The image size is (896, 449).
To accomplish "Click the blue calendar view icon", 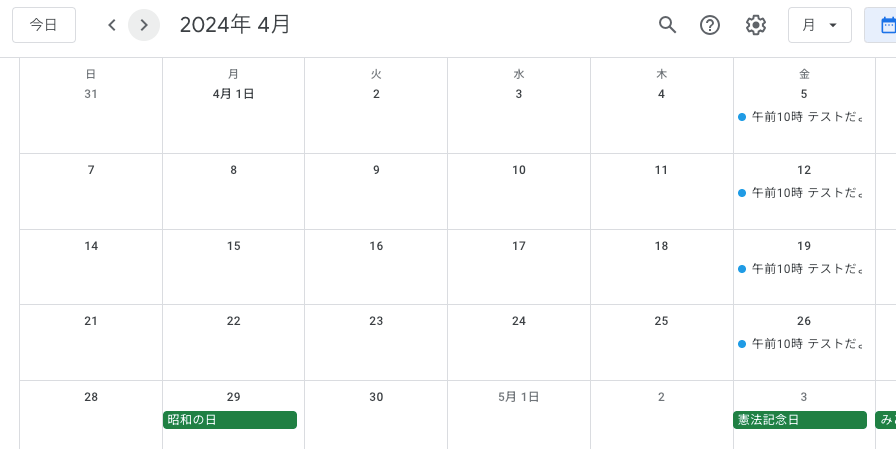I will coord(885,25).
